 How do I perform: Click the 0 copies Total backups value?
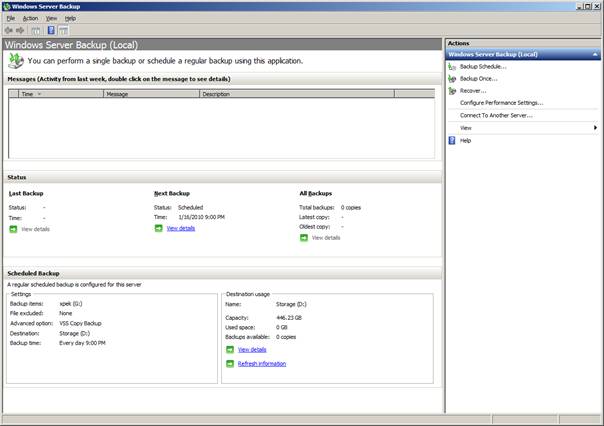[x=351, y=208]
